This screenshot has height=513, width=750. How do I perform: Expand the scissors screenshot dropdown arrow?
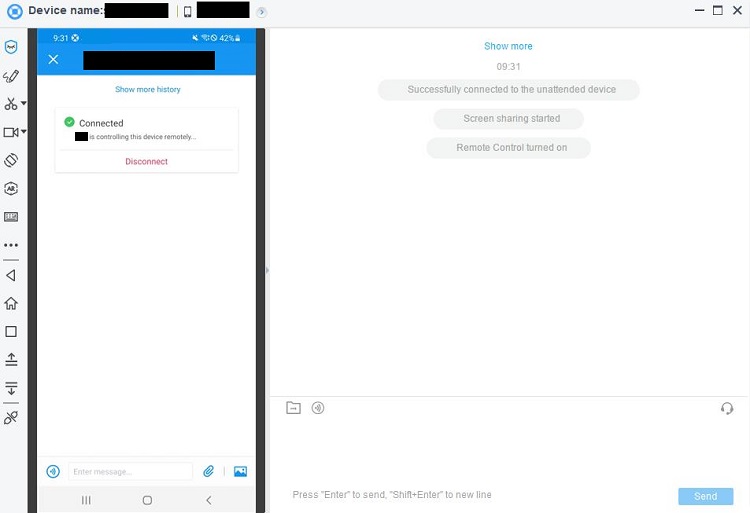24,103
